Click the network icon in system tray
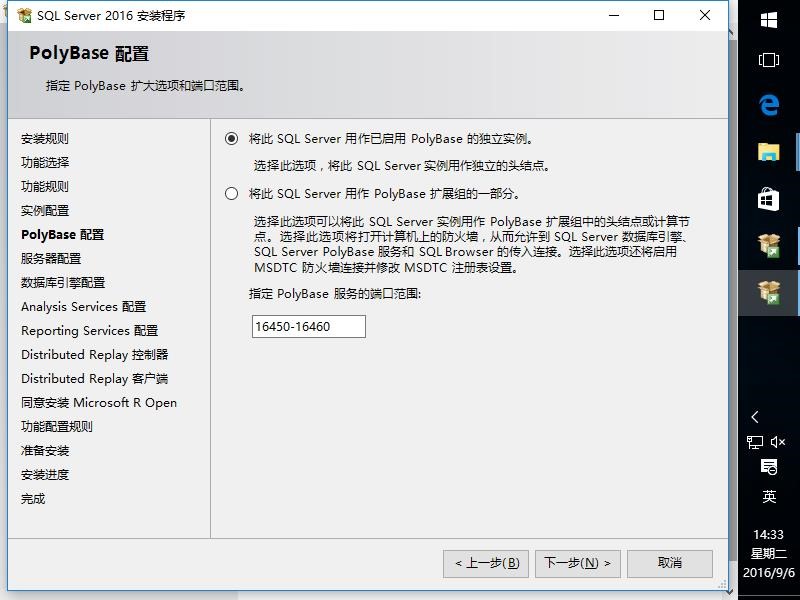 click(x=756, y=442)
